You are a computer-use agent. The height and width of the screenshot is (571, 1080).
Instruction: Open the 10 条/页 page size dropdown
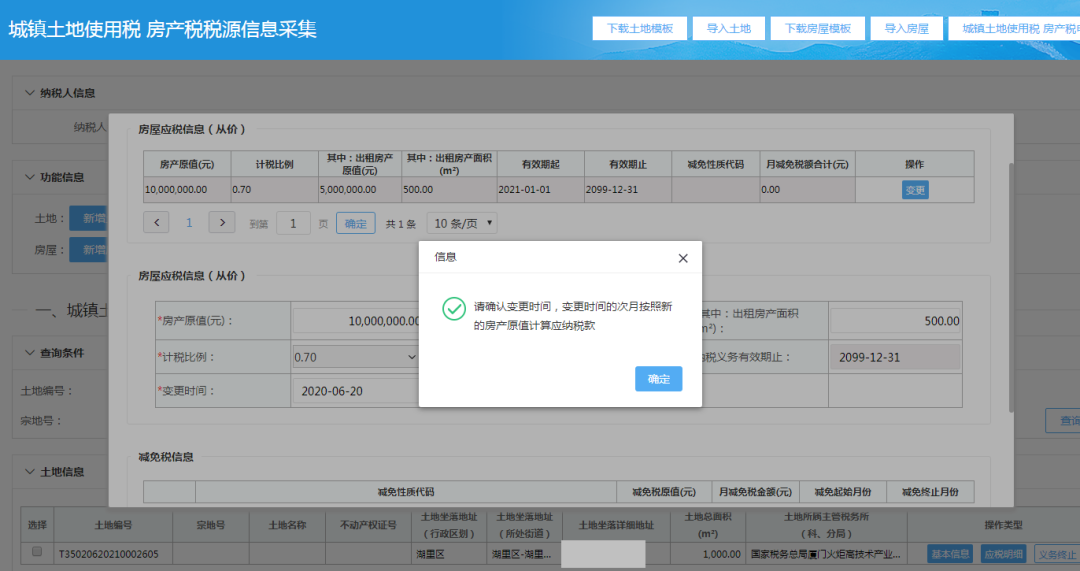(x=462, y=223)
